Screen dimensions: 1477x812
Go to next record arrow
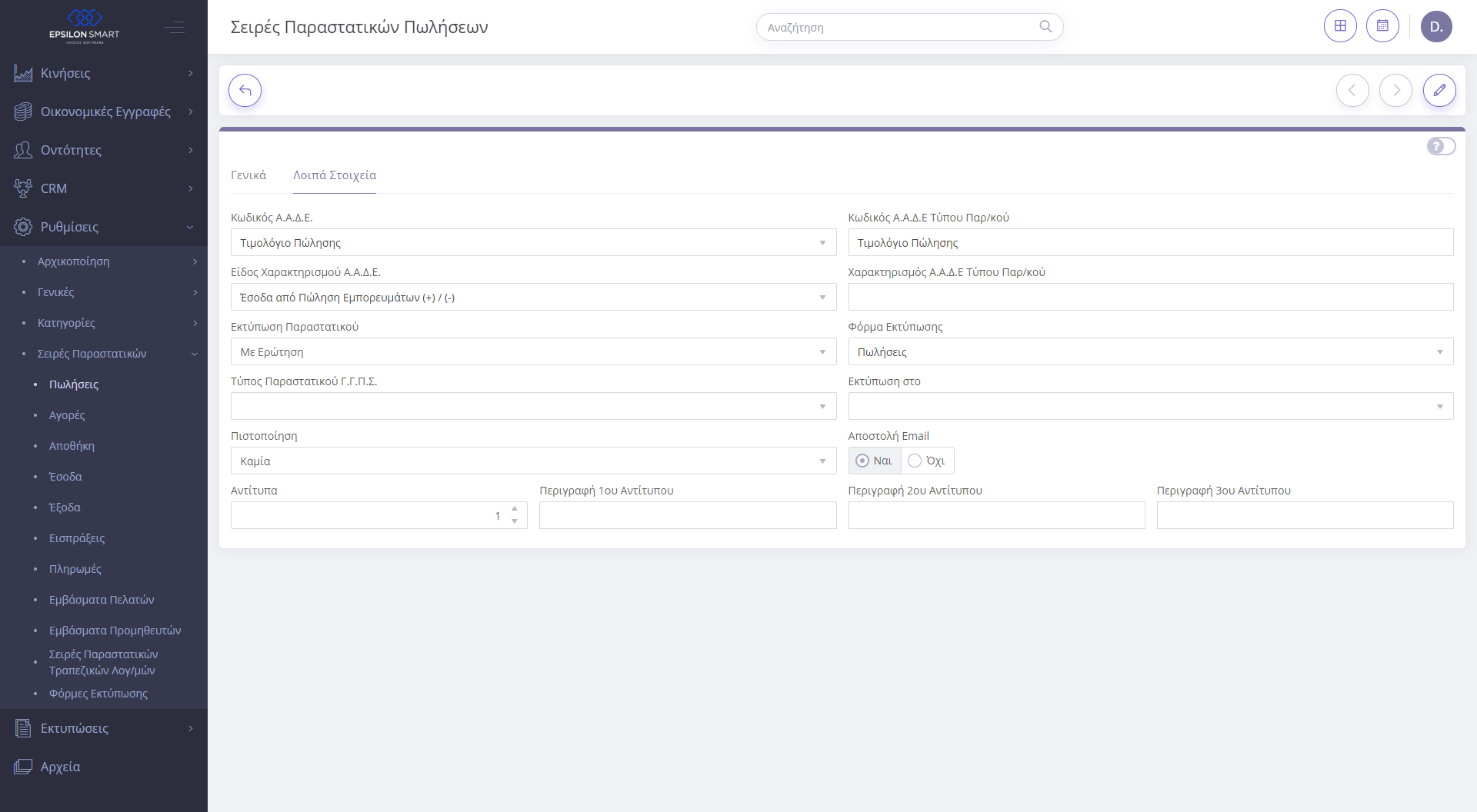tap(1395, 91)
